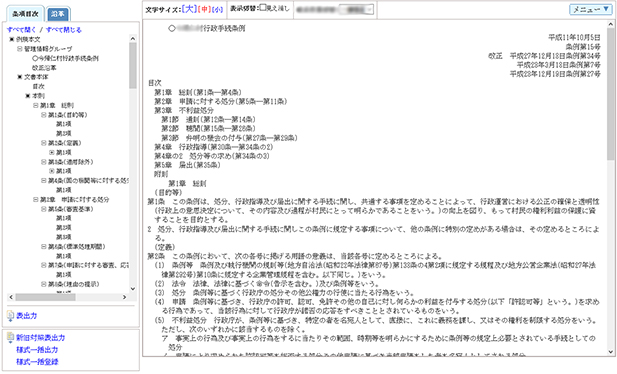Collapse the 第3条(適用除外) node
The image size is (617, 374).
pos(43,161)
